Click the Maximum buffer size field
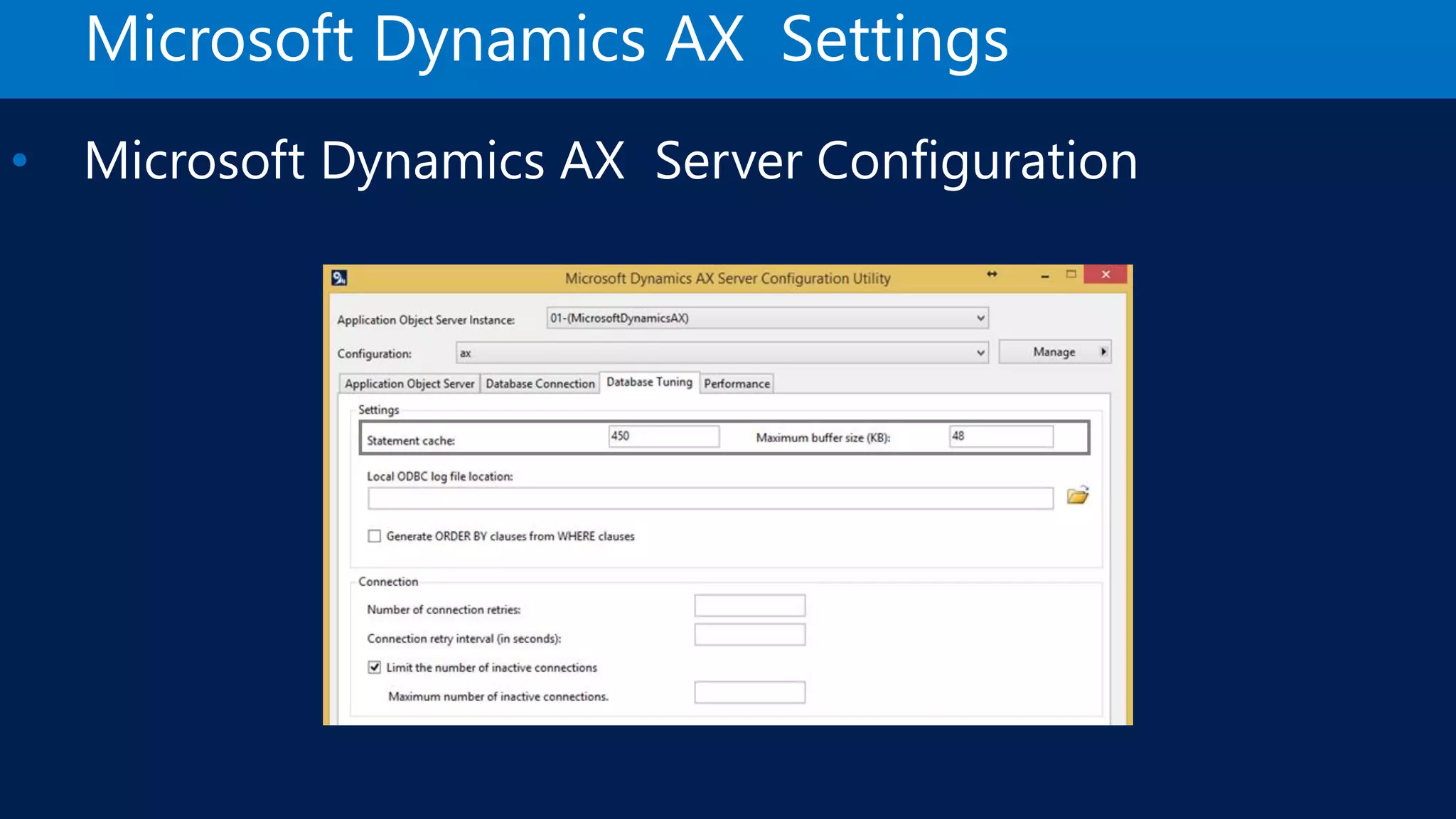Screen dimensions: 1456x819 point(1000,437)
